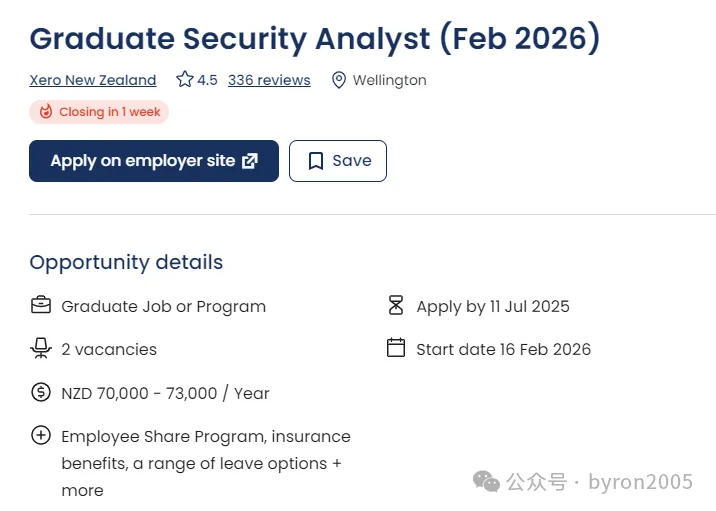
Task: Click the location pin icon beside Wellington
Action: [x=339, y=80]
